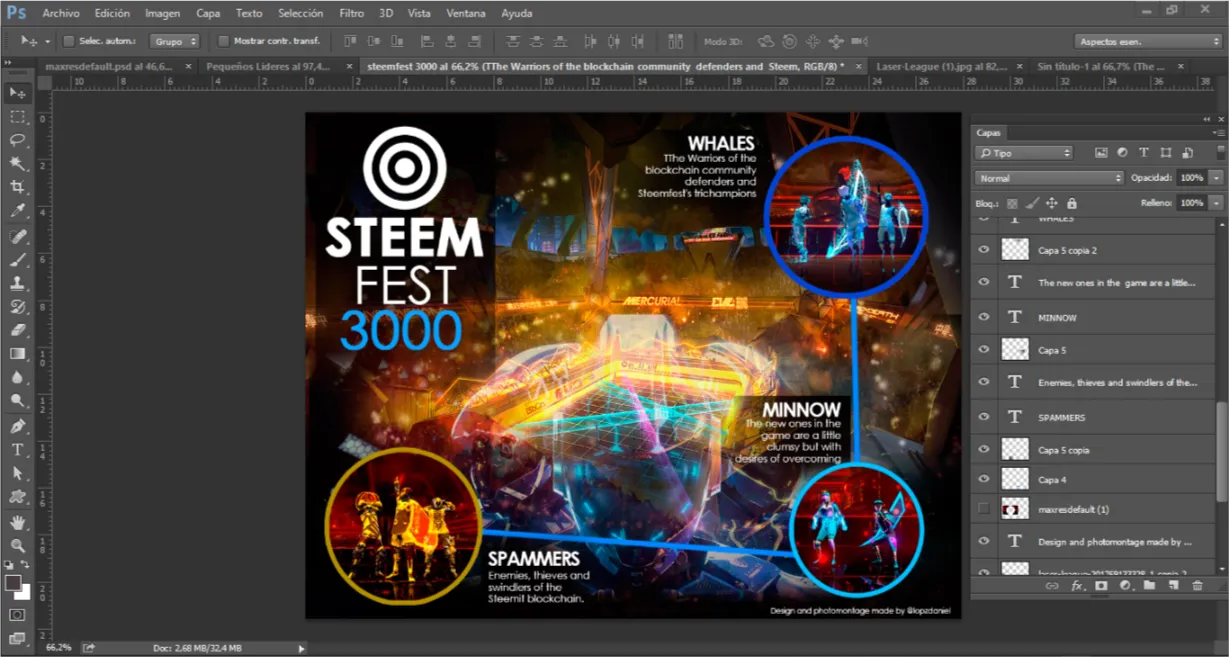1229x657 pixels.
Task: Select the History Brush tool
Action: tap(17, 307)
